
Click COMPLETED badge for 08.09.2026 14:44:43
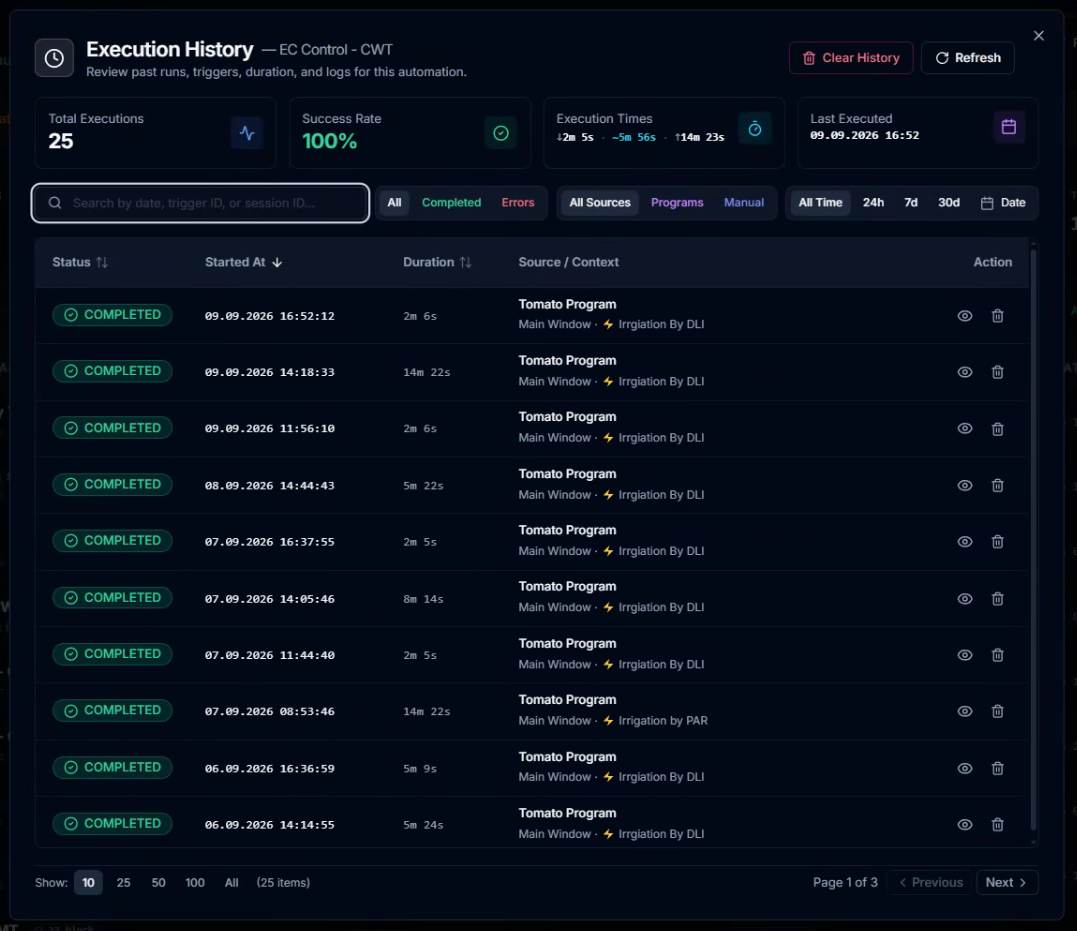[x=113, y=484]
